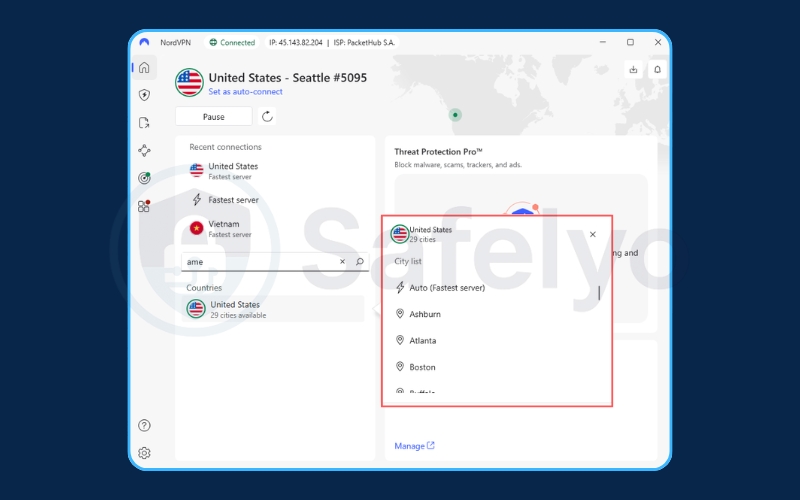Select United States 29 cities available result
Screen dimensions: 800x500
point(273,309)
